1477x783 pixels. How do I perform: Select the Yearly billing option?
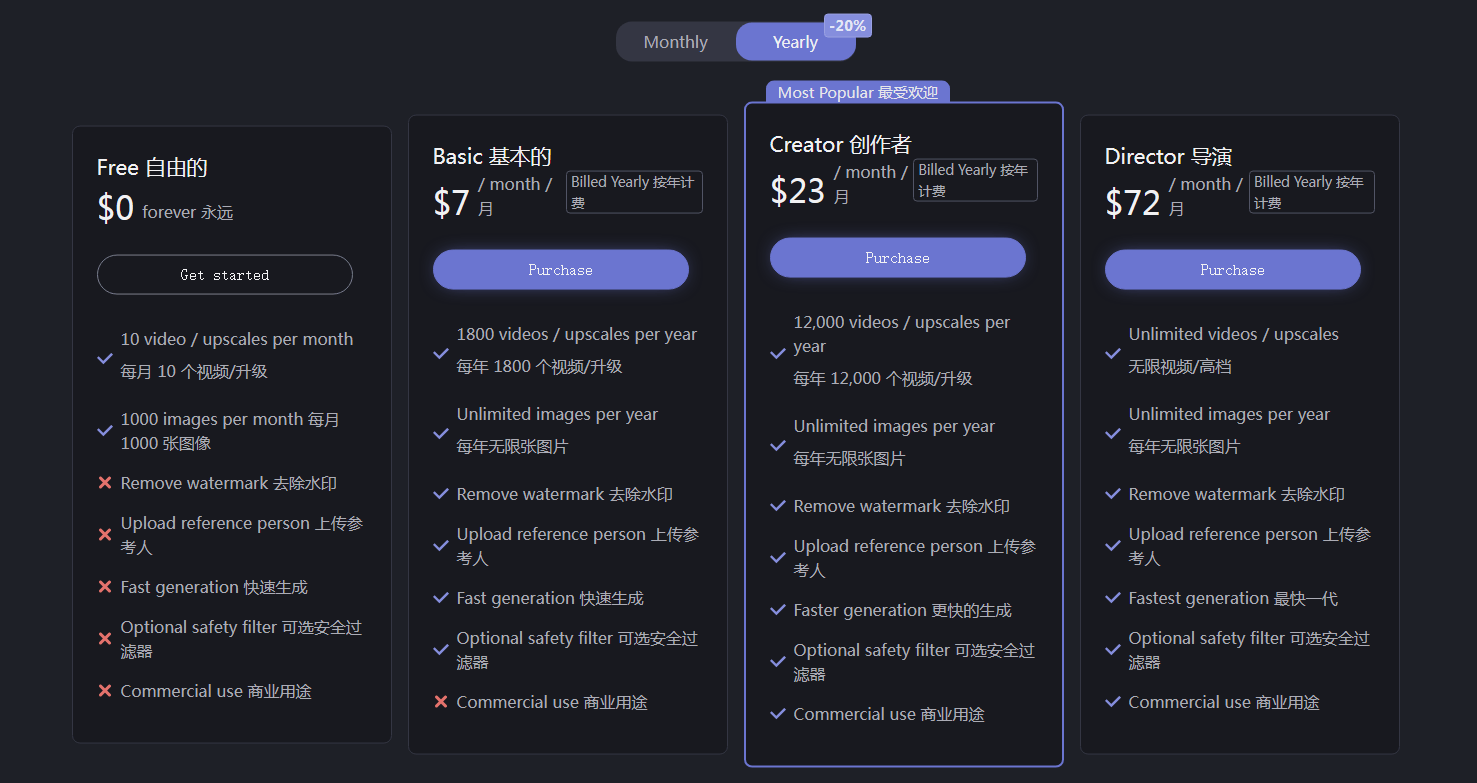tap(795, 42)
